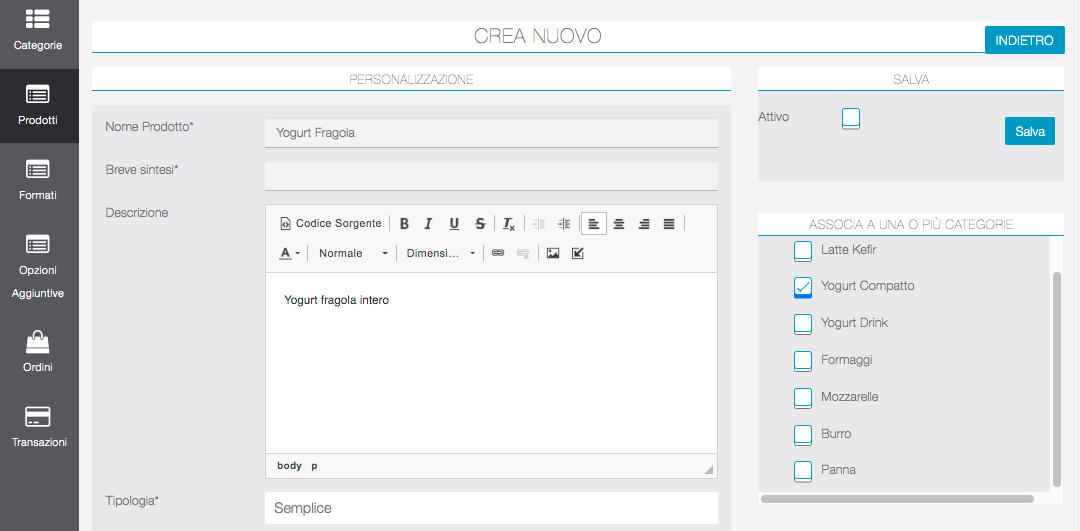Open the Tipologia dropdown showing Semplice
The image size is (1080, 531).
click(491, 508)
